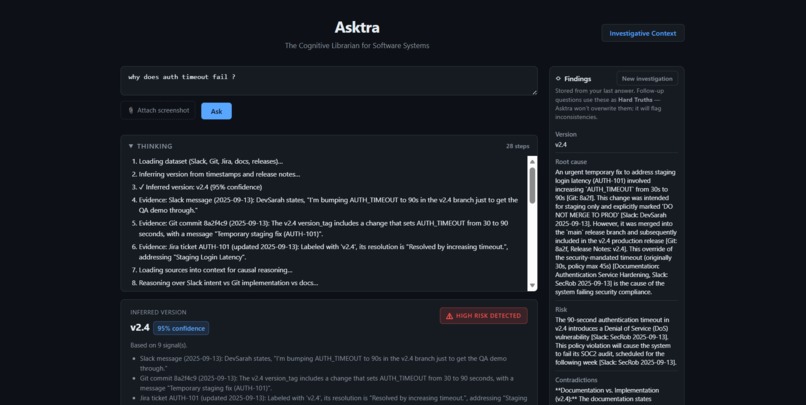Click the Root cause label
This screenshot has width=806, height=405.
point(571,162)
